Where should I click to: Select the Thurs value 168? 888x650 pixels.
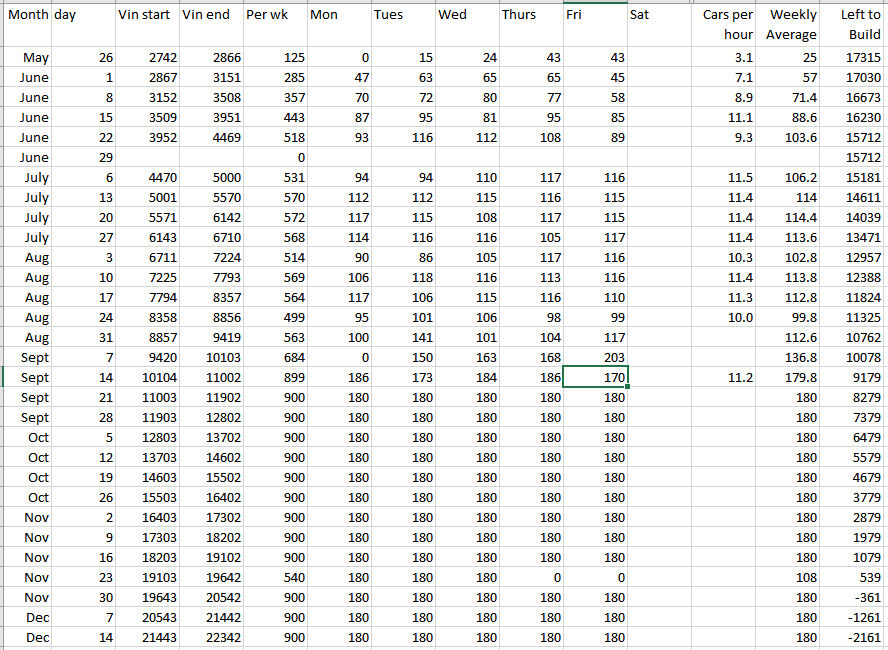click(532, 358)
